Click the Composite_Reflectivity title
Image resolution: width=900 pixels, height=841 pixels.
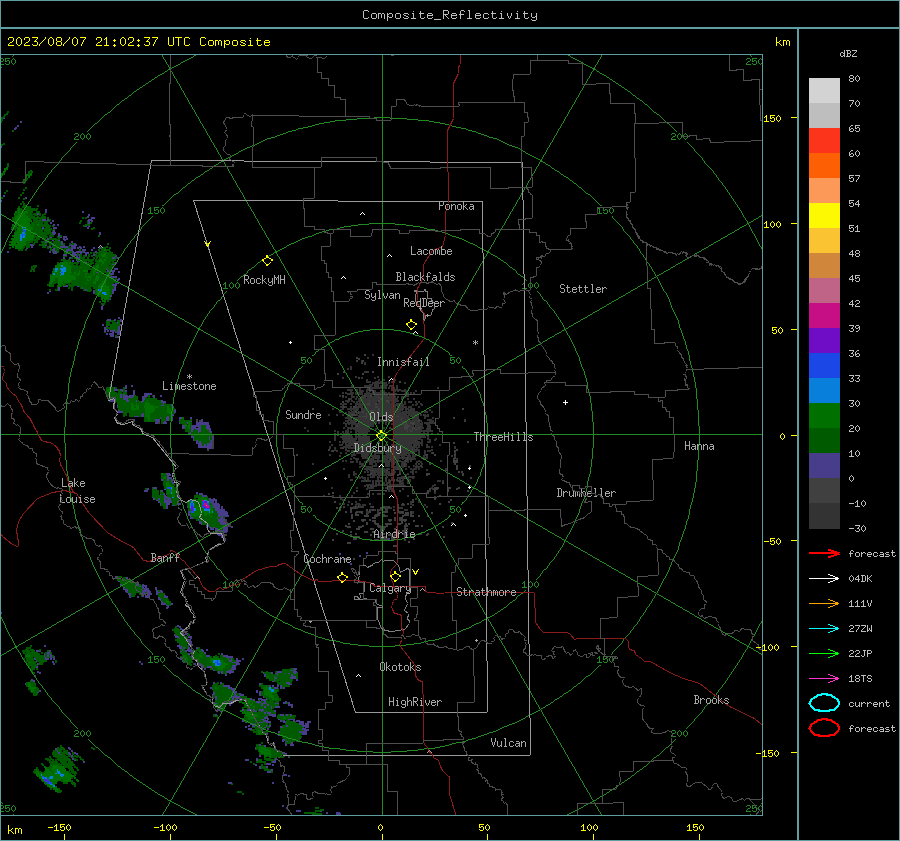(450, 15)
